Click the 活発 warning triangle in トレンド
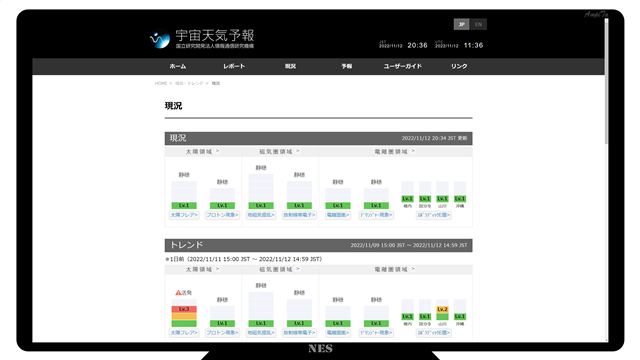The height and width of the screenshot is (360, 640). [178, 292]
